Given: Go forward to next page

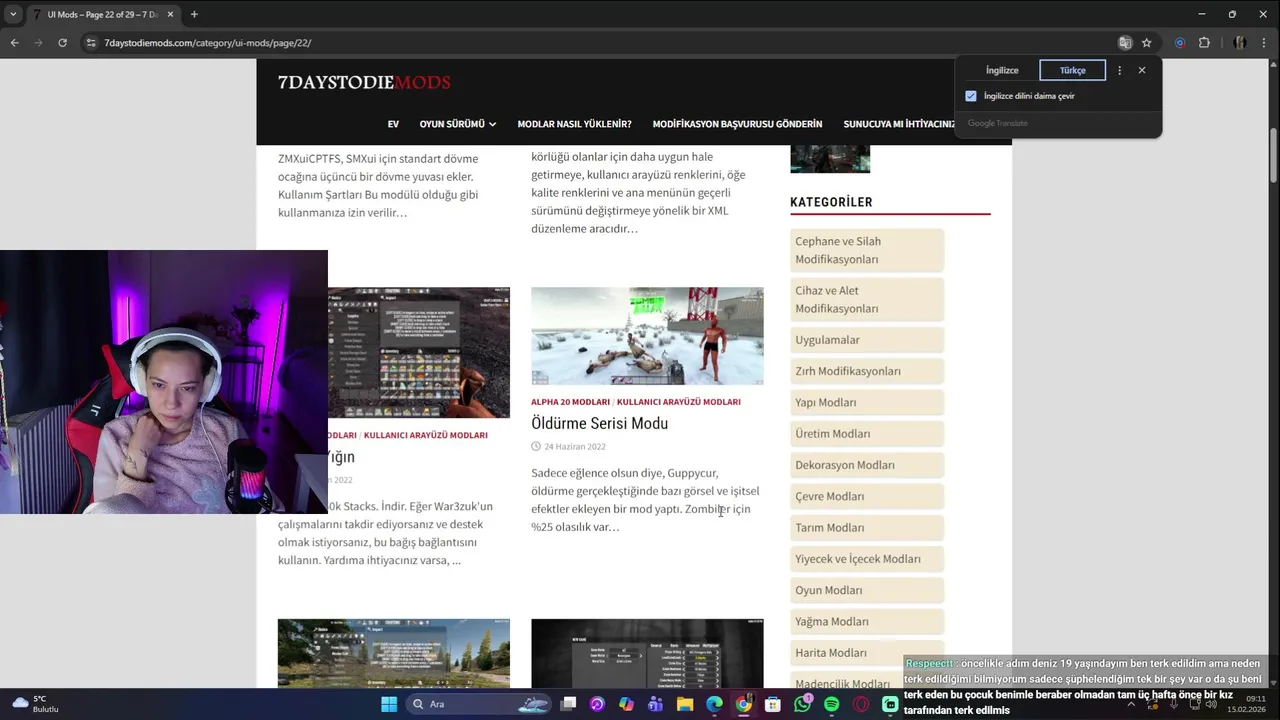Looking at the screenshot, I should tap(38, 43).
